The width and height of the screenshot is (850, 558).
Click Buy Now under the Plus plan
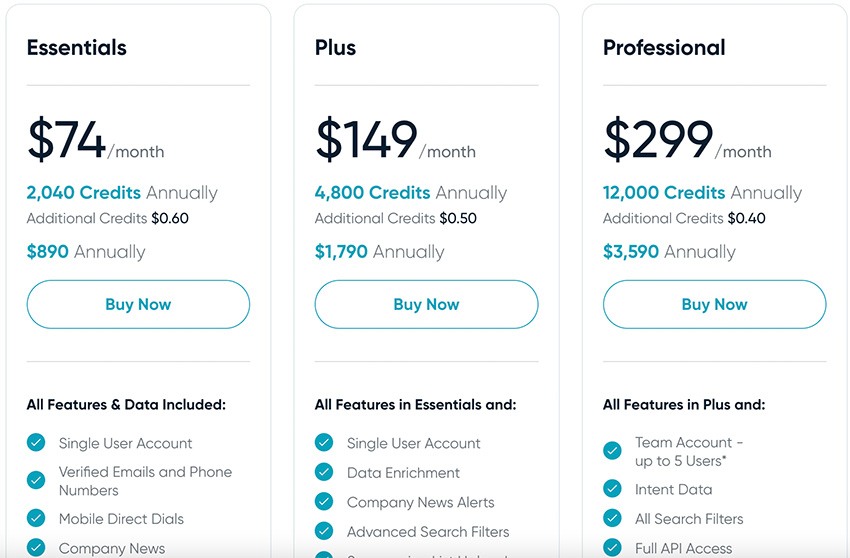(427, 304)
